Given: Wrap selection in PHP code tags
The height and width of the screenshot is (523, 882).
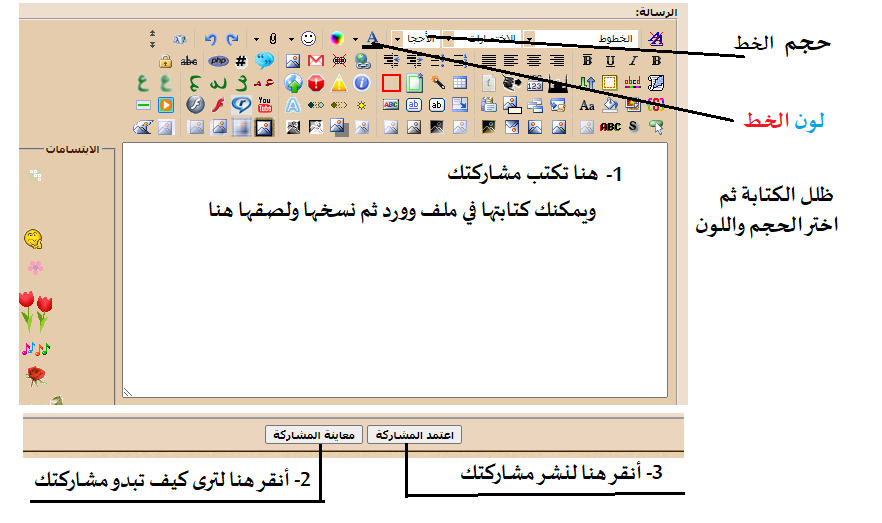Looking at the screenshot, I should [218, 61].
